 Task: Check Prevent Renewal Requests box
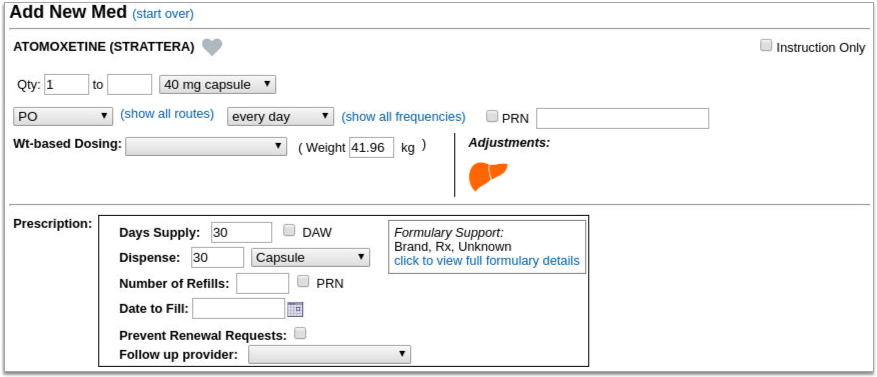point(300,333)
